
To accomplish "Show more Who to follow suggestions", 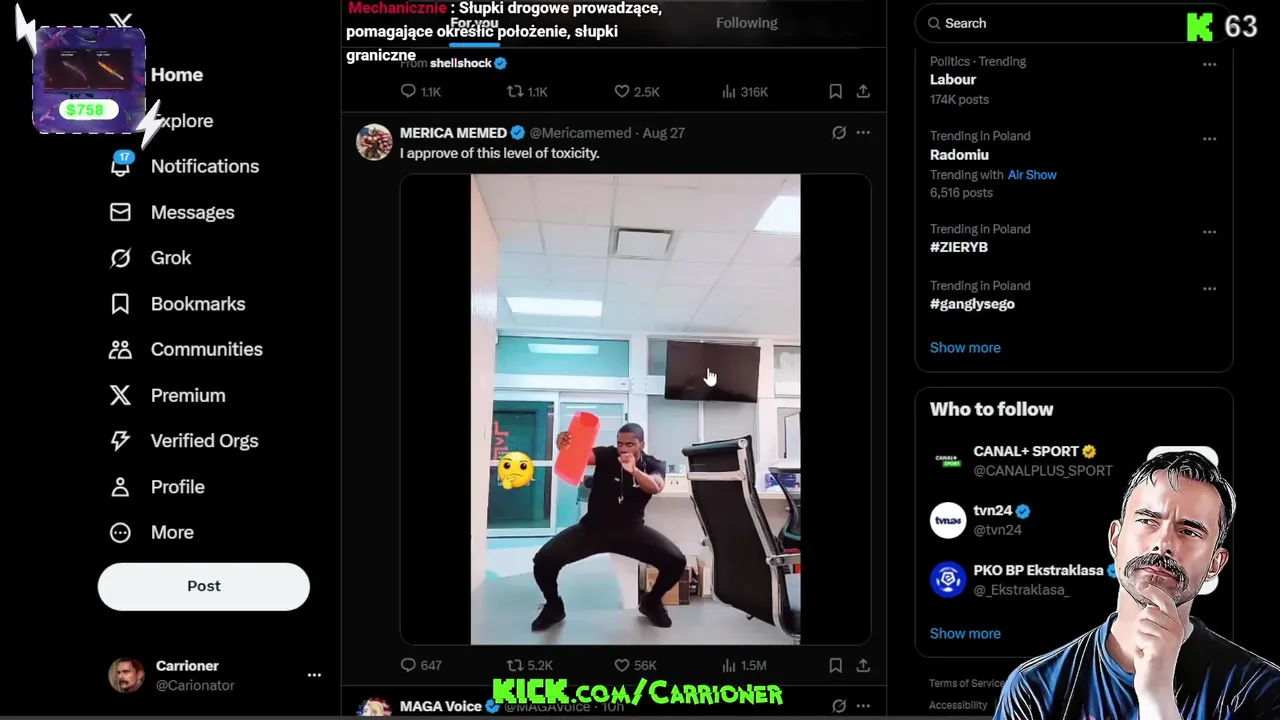I will [965, 633].
